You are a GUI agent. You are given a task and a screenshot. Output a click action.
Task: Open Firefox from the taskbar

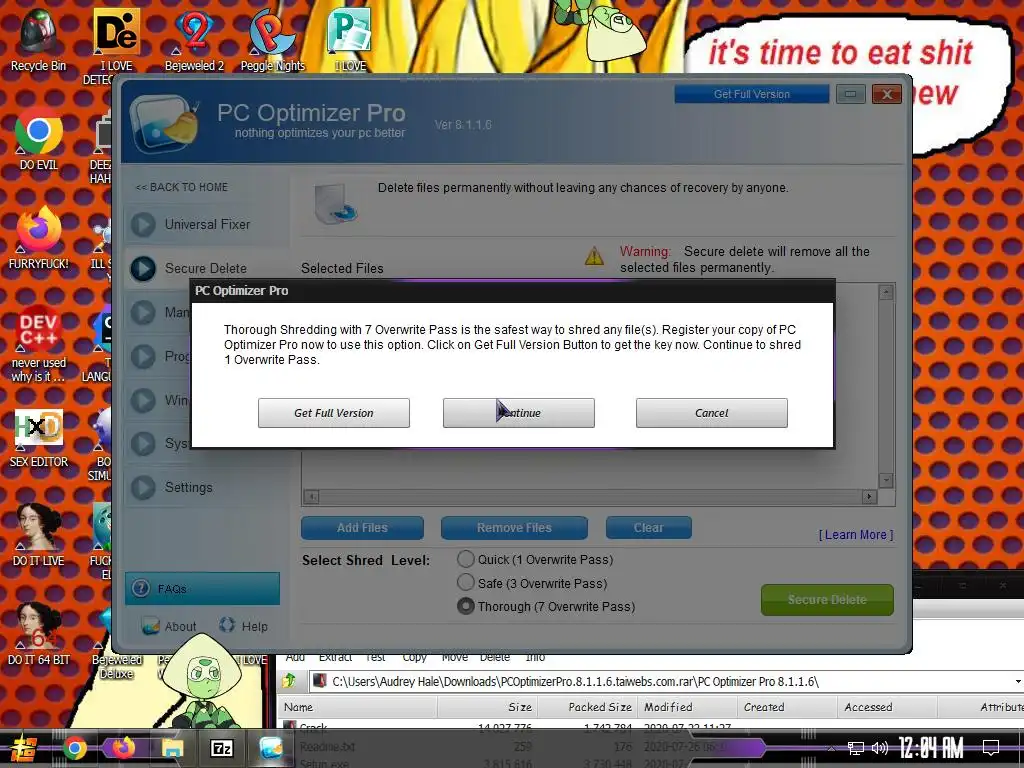[123, 748]
